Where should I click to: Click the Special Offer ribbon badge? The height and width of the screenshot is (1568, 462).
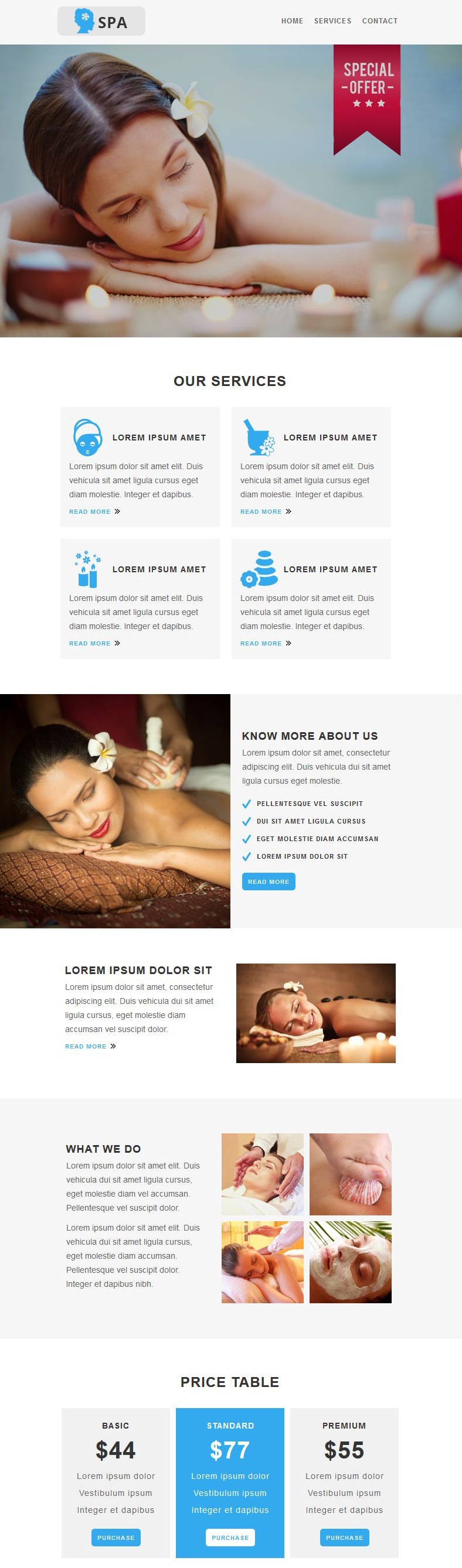[x=367, y=100]
